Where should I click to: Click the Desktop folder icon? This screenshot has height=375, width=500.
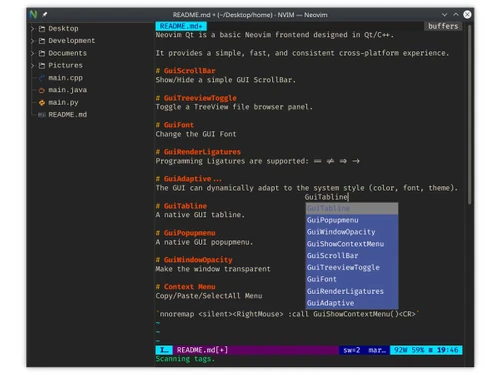[42, 29]
